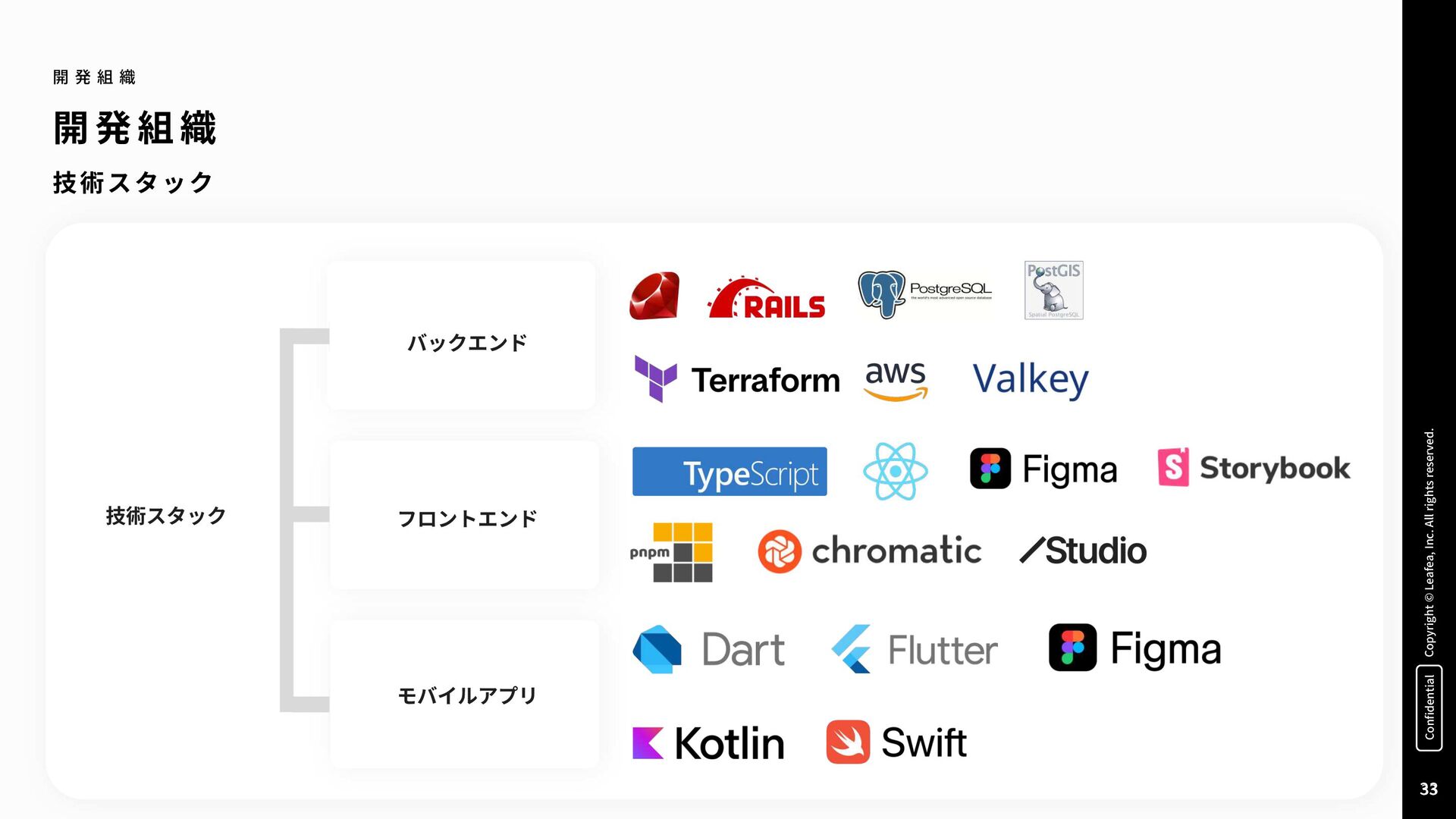
Task: Click the Figma logo in frontend row
Action: (1043, 469)
